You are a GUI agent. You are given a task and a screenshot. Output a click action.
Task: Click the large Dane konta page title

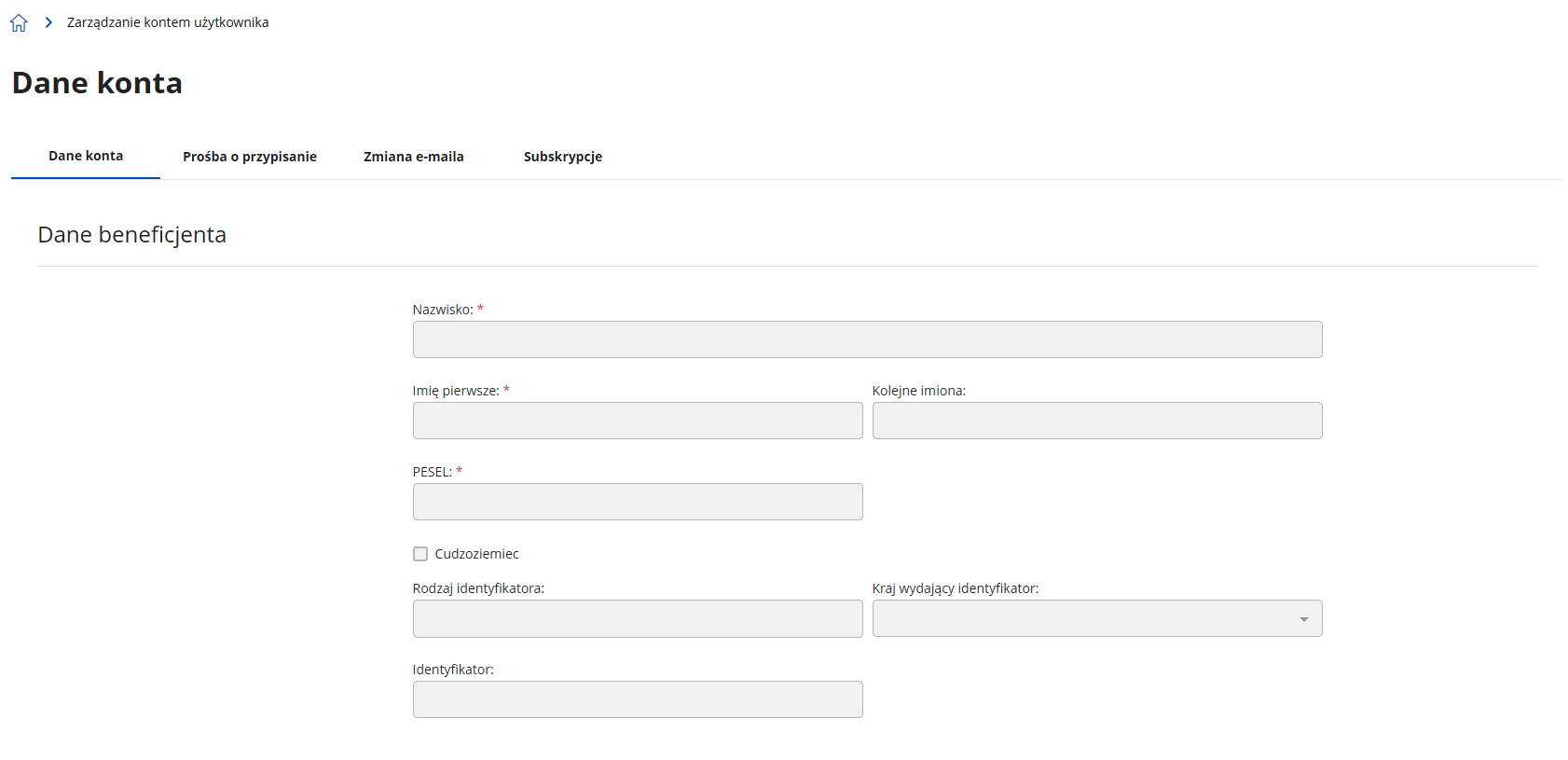tap(97, 83)
